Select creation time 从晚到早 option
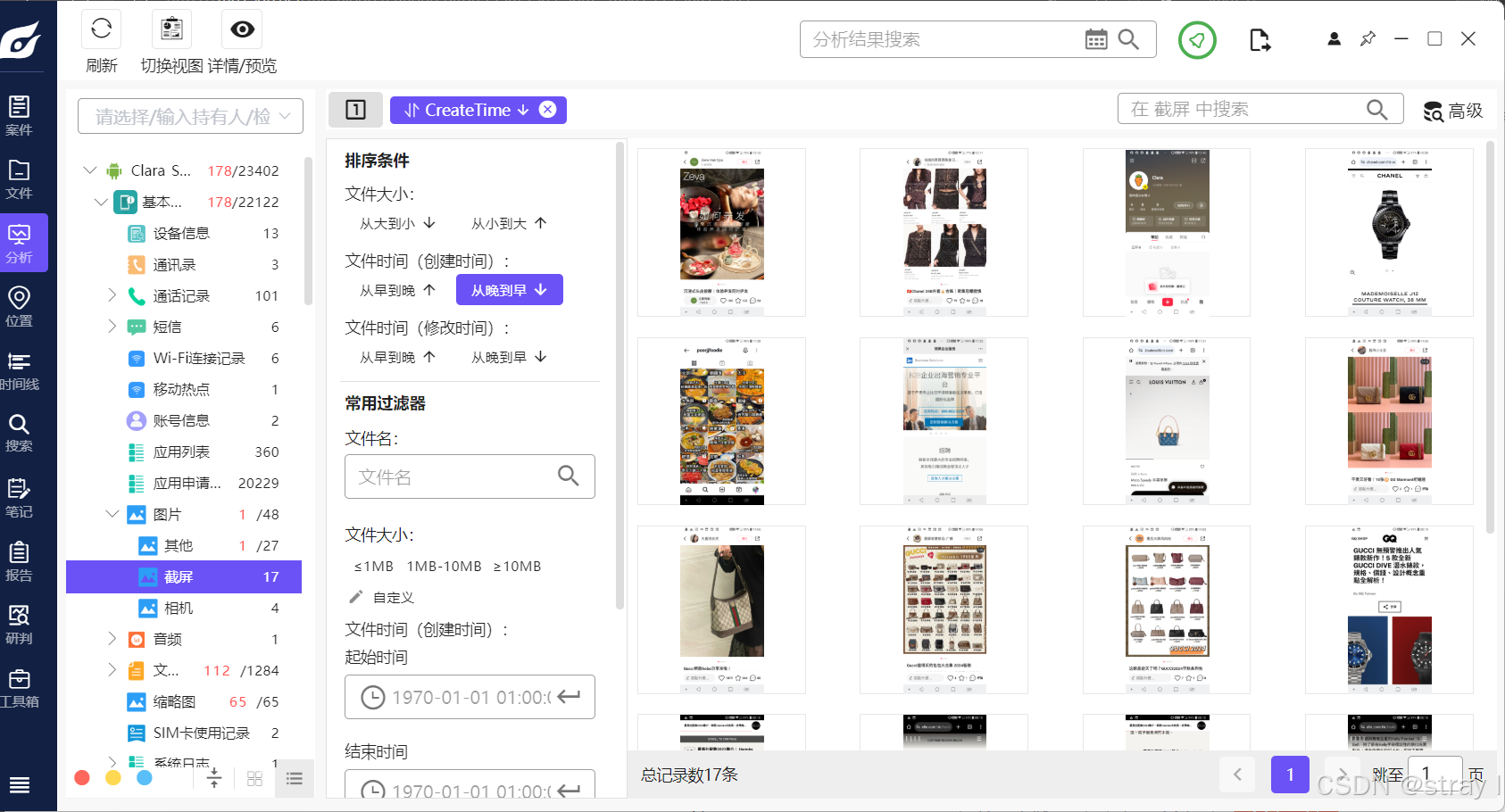 509,290
